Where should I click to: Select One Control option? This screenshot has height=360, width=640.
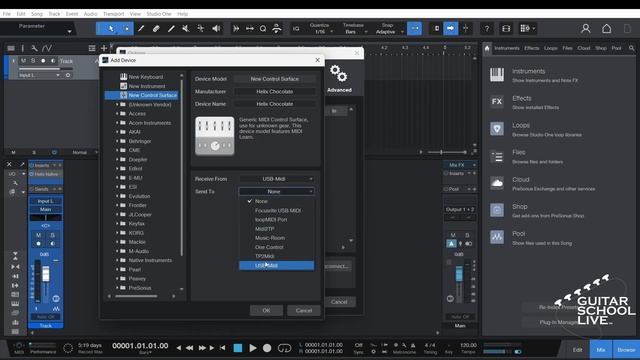tap(276, 247)
